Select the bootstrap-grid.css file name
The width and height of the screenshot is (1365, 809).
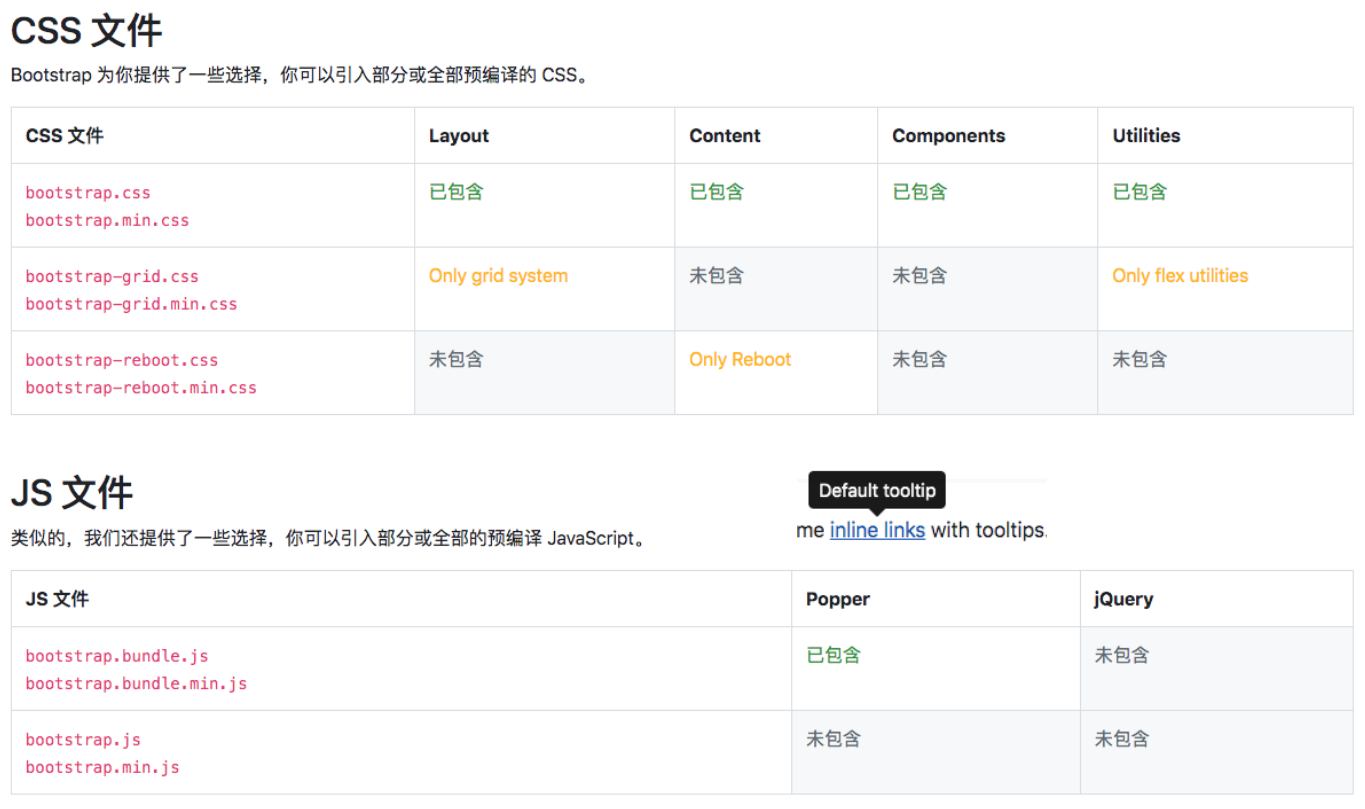pos(112,276)
